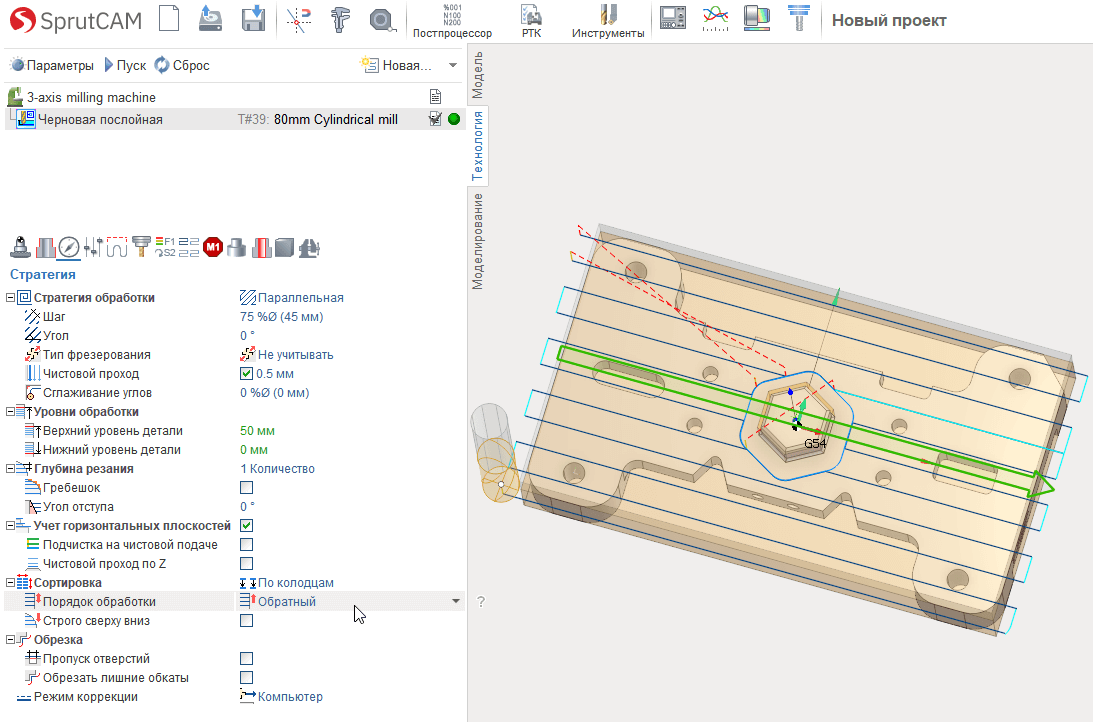
Task: Switch to the Технология side tab
Action: point(477,146)
